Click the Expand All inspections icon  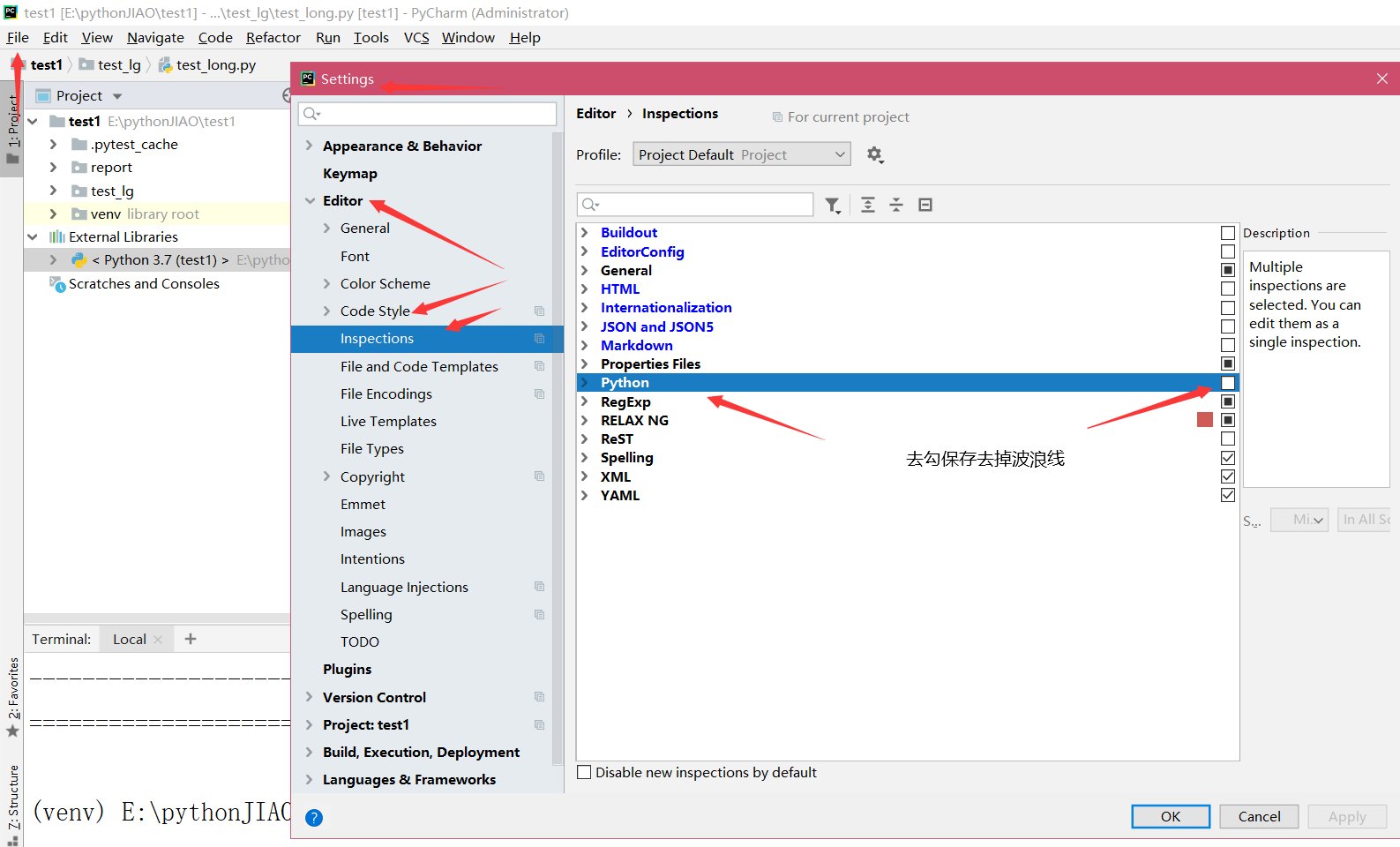868,205
